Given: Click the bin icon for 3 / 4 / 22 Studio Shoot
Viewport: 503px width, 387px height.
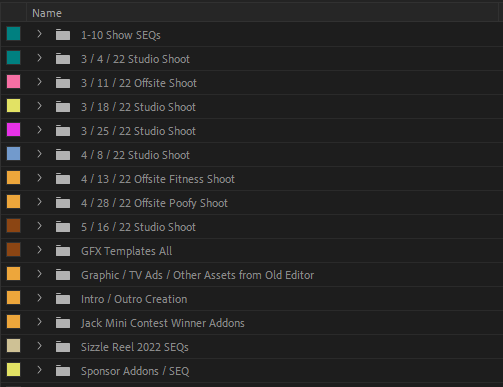Looking at the screenshot, I should pyautogui.click(x=63, y=59).
